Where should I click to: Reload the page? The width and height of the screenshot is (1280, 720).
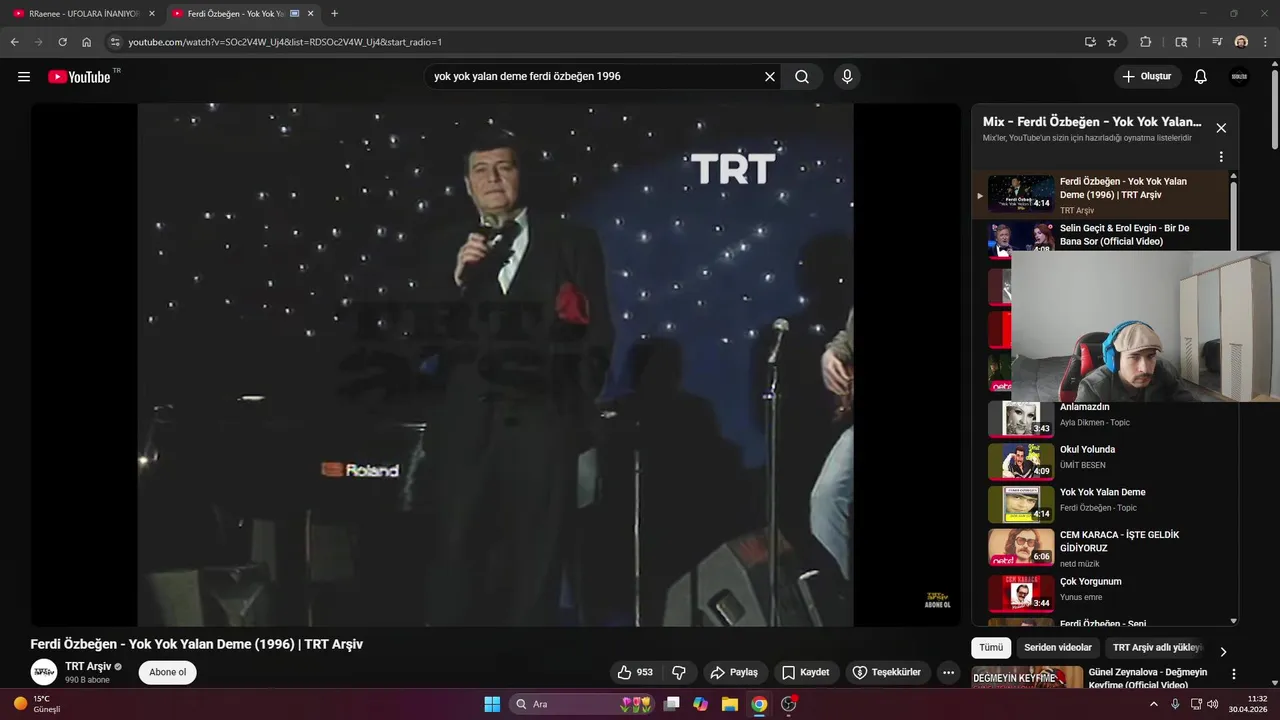click(x=62, y=42)
